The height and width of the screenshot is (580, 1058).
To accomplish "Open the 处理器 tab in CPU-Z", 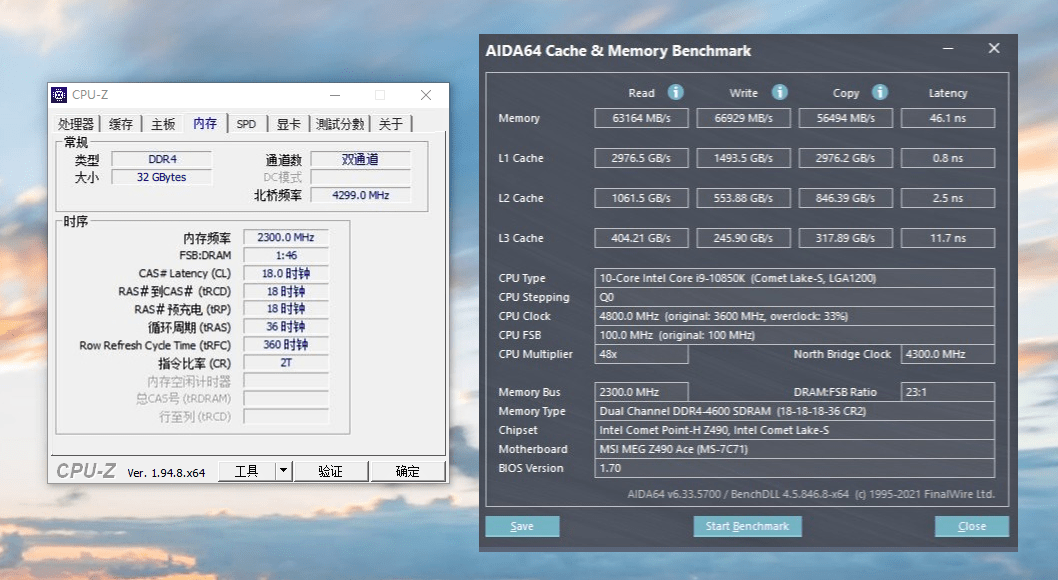I will [76, 124].
